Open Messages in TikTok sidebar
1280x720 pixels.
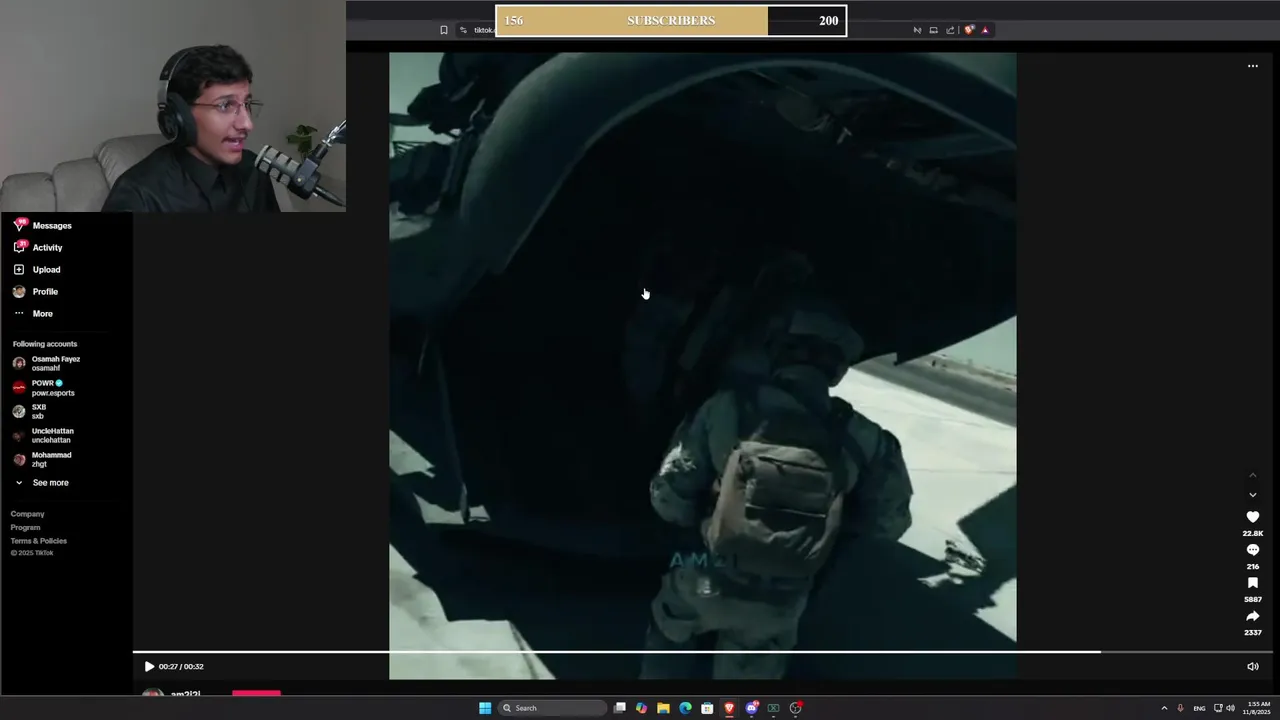point(42,226)
